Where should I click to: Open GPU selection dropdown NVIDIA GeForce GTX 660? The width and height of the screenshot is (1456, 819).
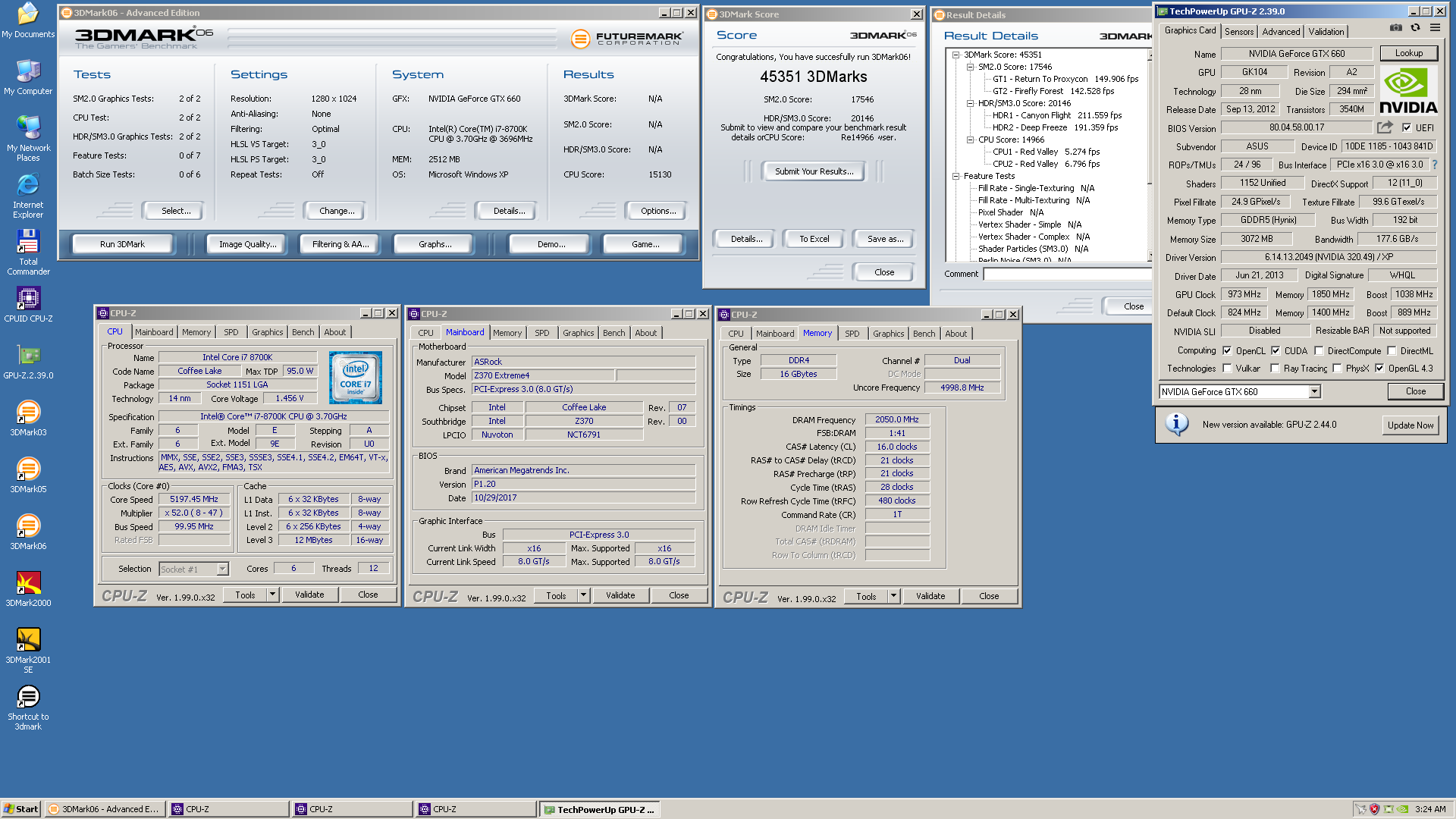(1240, 391)
